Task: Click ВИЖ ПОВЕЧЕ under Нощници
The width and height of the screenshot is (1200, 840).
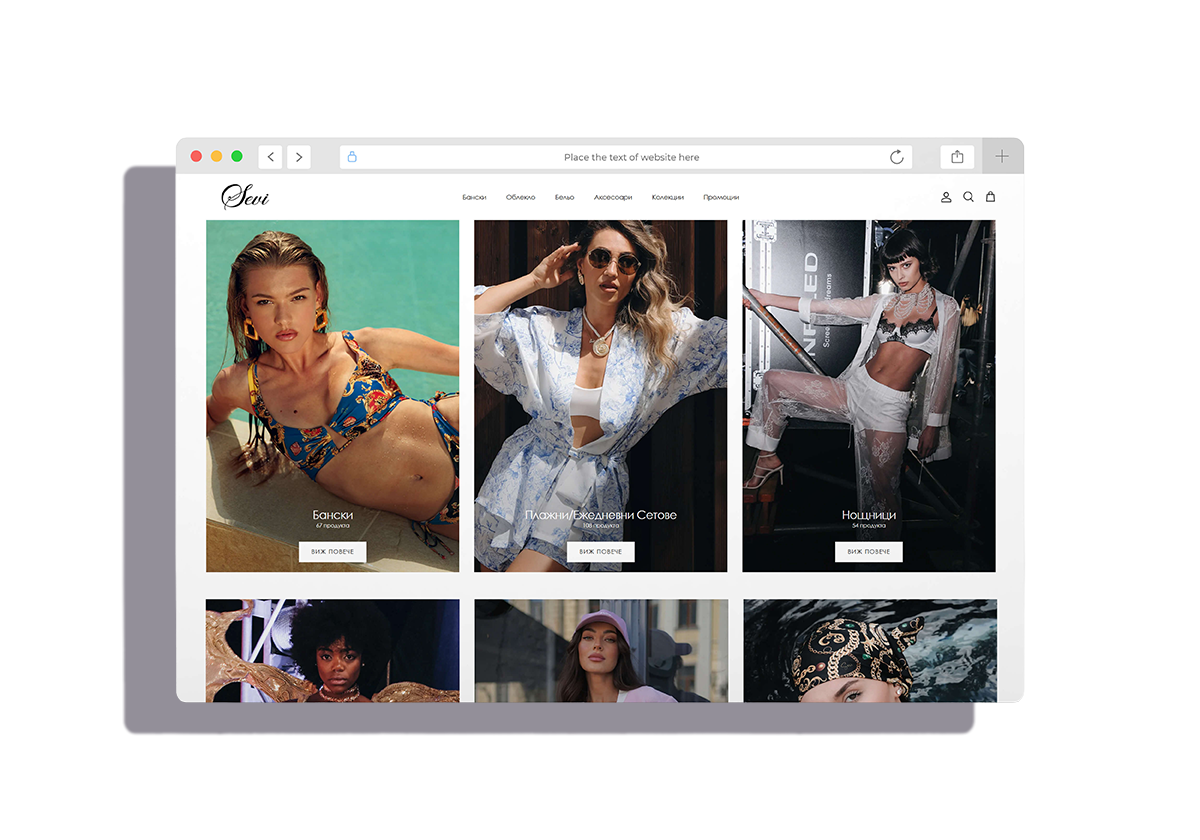Action: (x=869, y=552)
